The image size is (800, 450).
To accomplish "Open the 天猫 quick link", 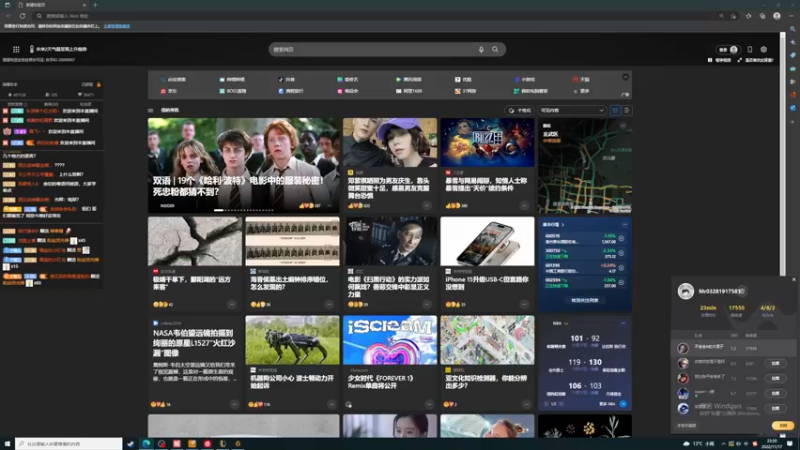I will pyautogui.click(x=581, y=80).
